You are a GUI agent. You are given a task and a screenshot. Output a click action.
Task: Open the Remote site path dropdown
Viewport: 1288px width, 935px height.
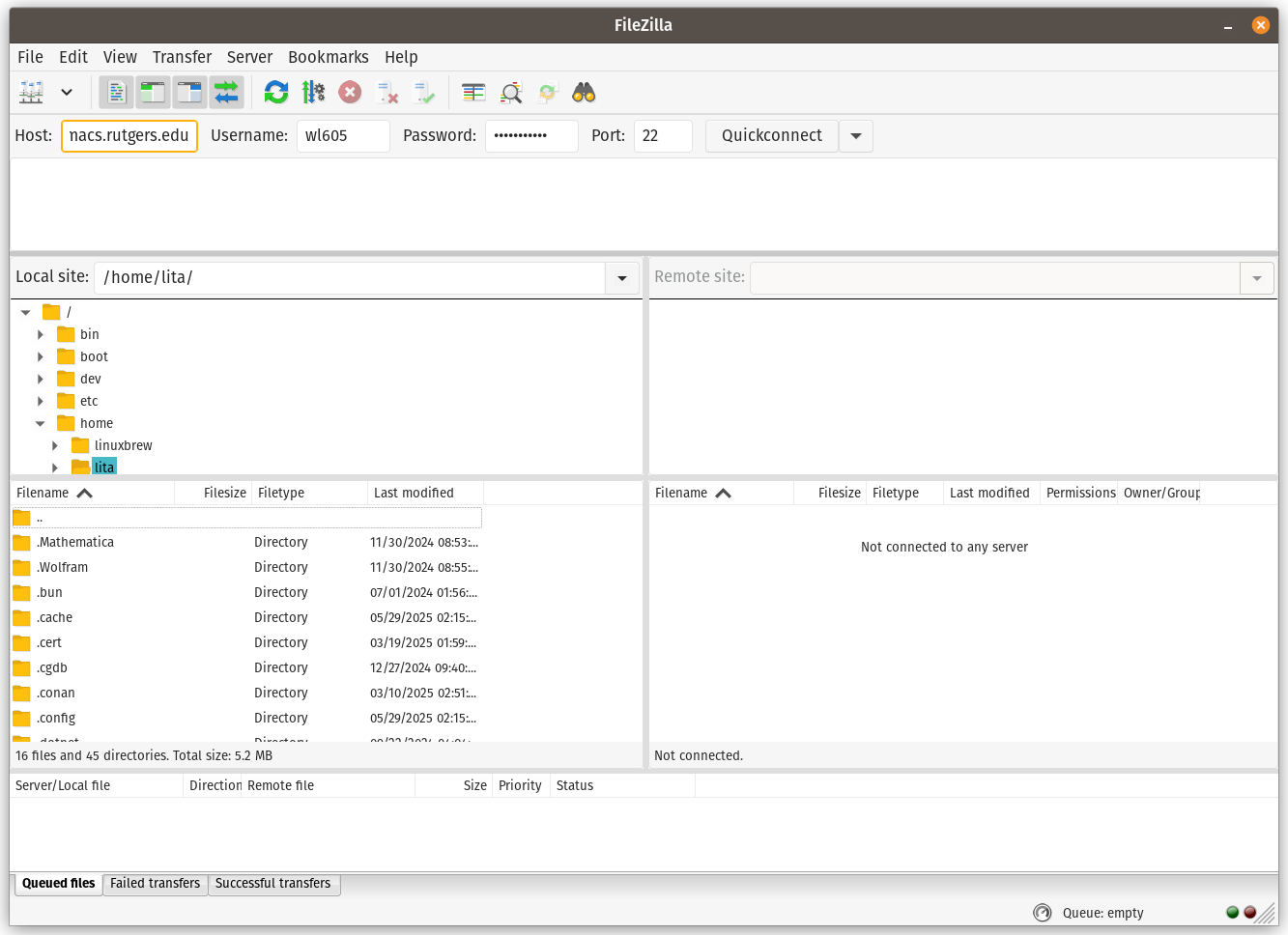(1256, 278)
